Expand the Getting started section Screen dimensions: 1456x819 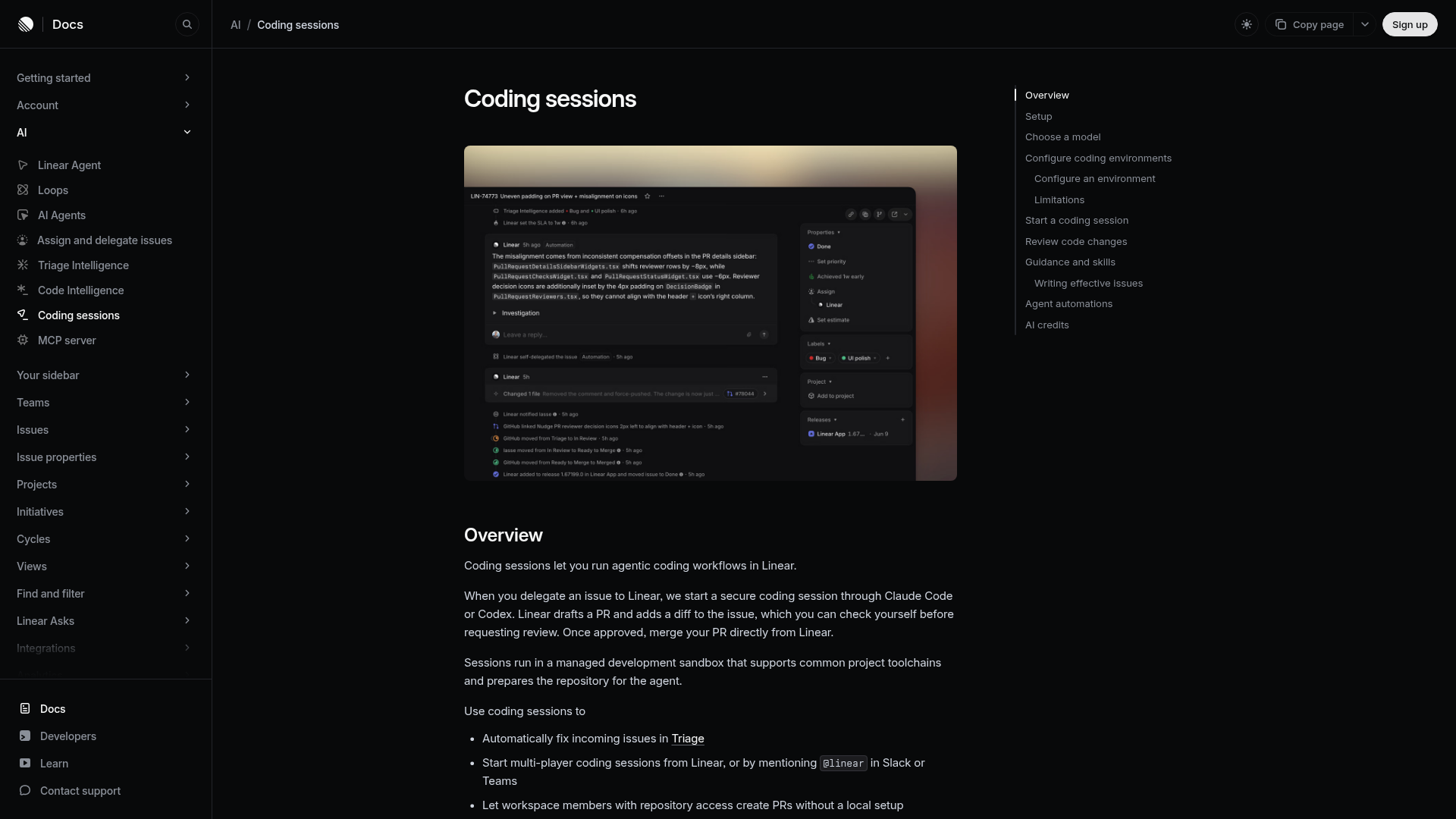click(x=105, y=77)
